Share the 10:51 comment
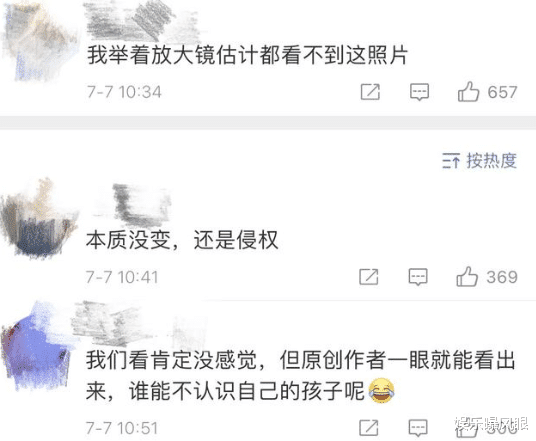Viewport: 536px width, 441px height. click(368, 427)
